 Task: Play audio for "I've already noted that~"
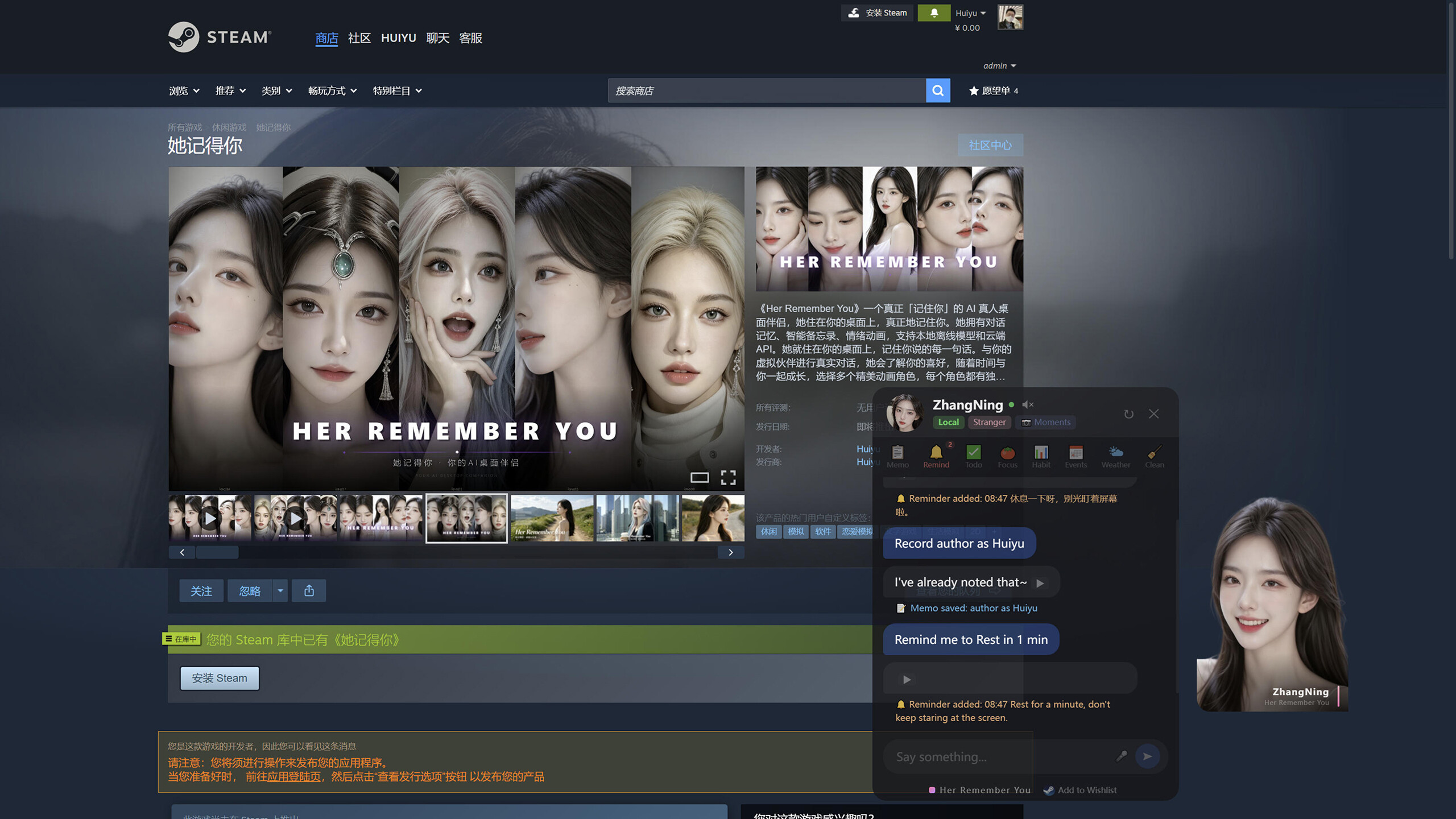click(x=1040, y=583)
